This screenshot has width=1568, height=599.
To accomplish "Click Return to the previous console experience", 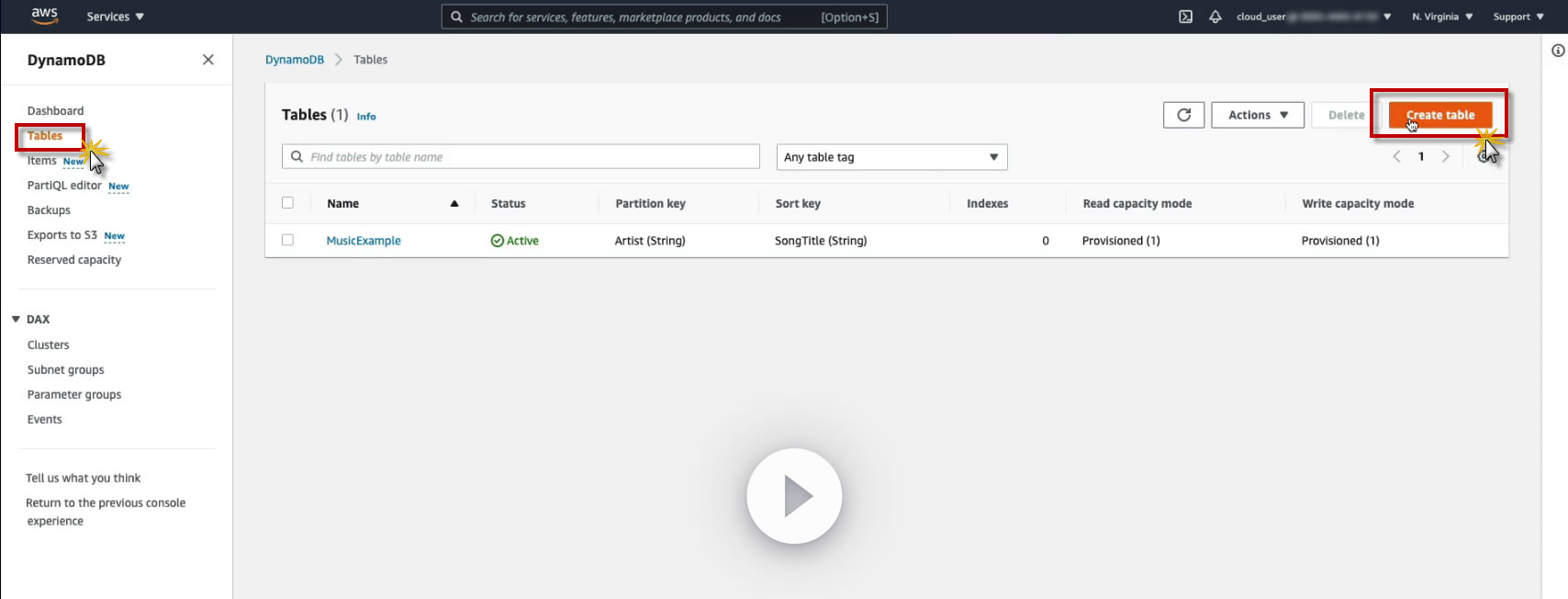I will 106,512.
